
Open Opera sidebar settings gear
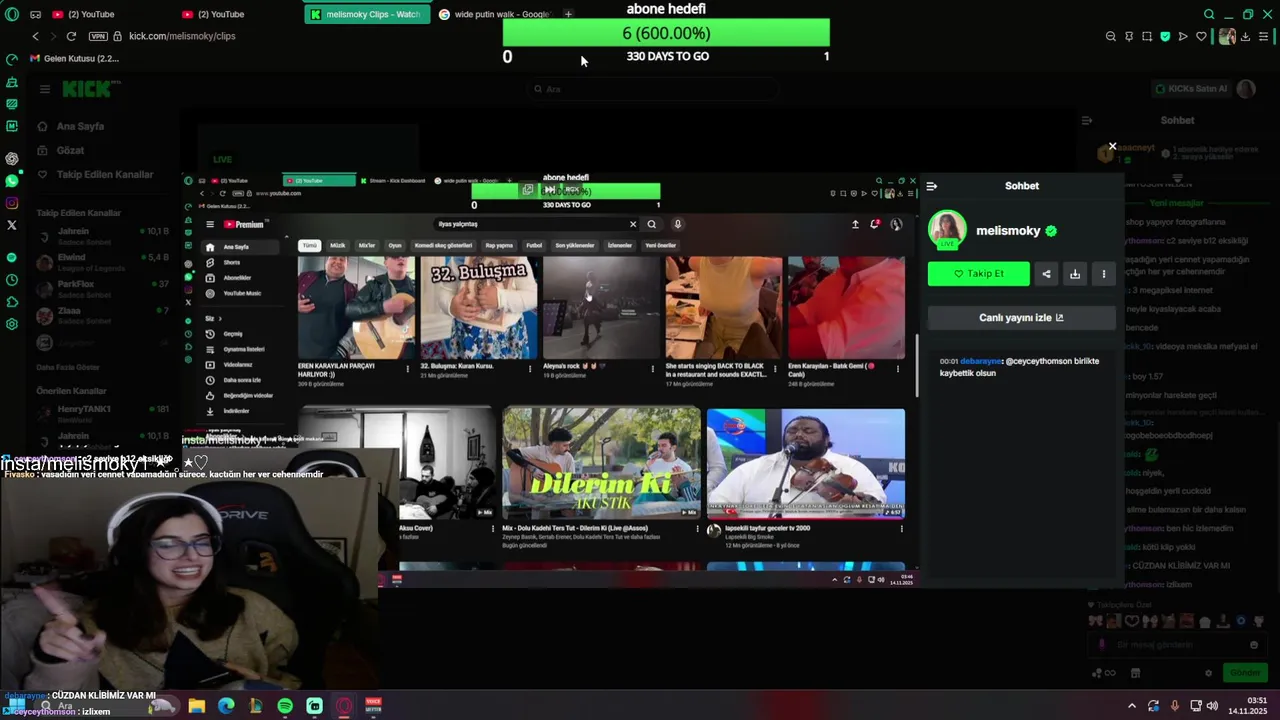[12, 324]
